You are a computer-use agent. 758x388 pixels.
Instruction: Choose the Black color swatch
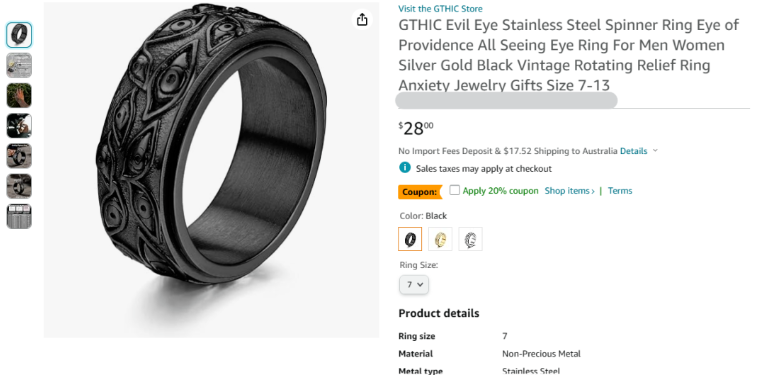[x=410, y=239]
